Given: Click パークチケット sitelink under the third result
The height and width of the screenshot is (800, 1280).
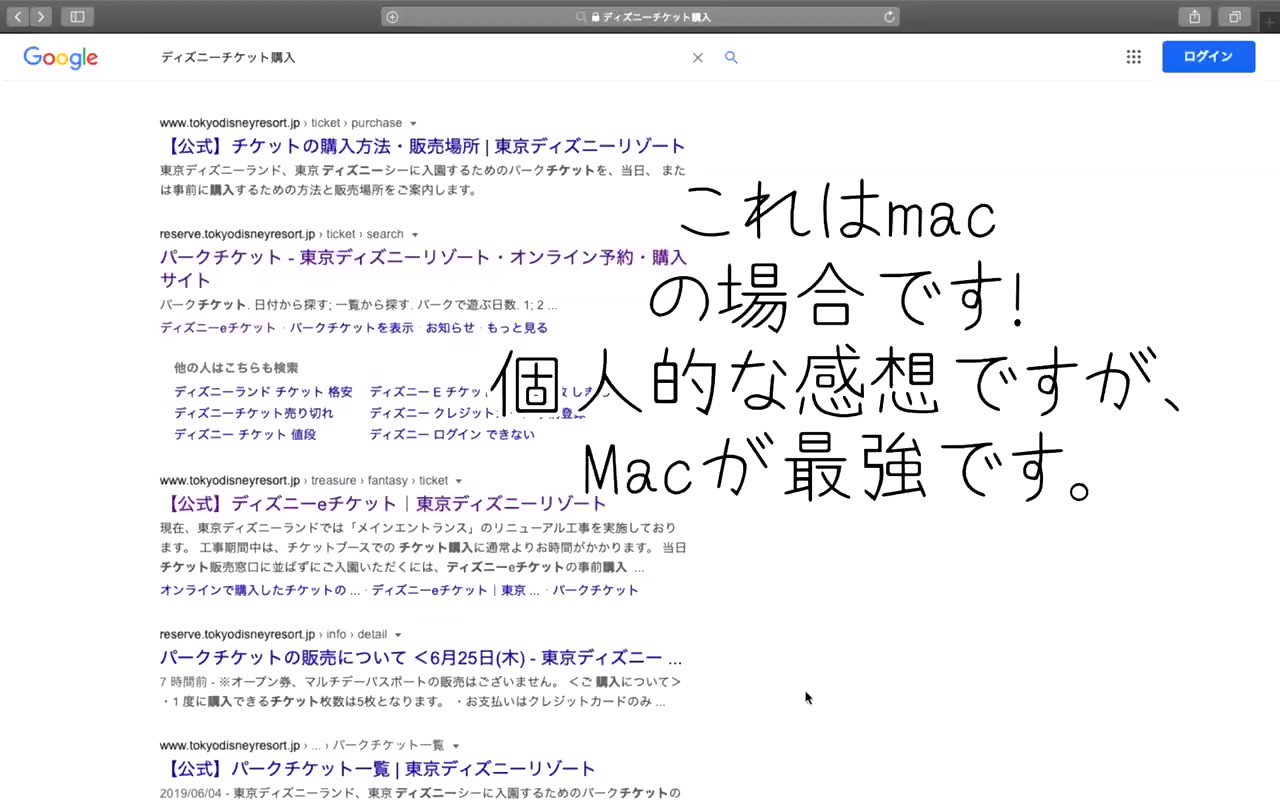Looking at the screenshot, I should coord(595,590).
